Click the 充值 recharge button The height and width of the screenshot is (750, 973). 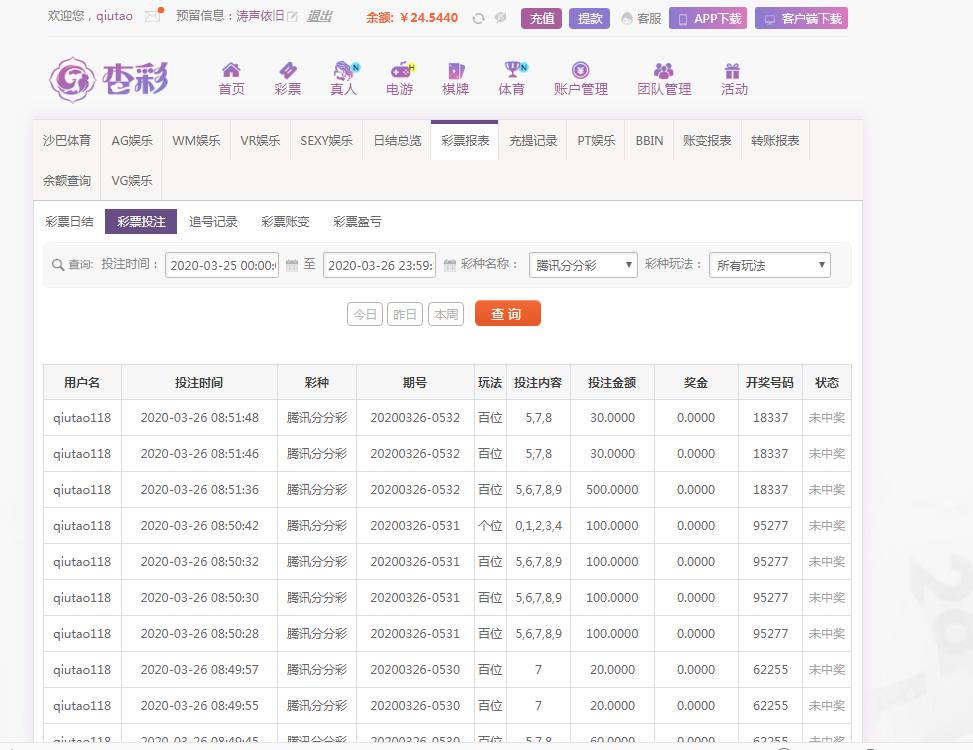(541, 18)
